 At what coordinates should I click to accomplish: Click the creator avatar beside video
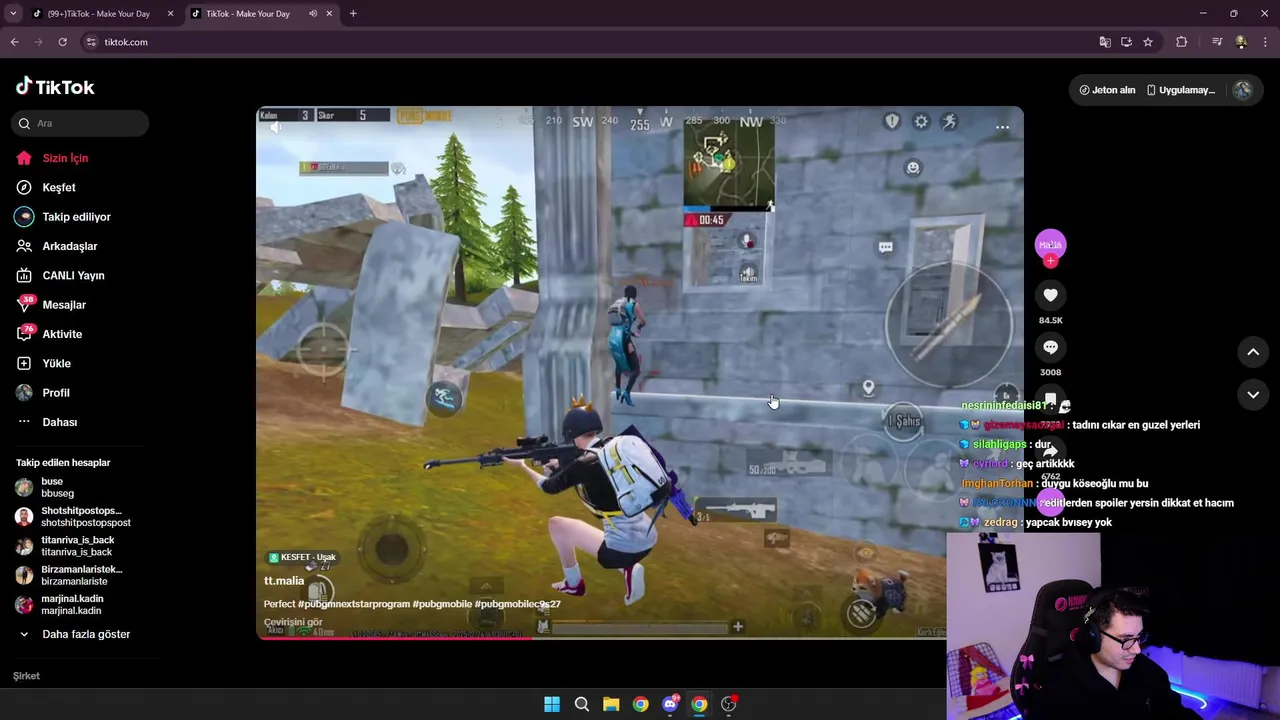[x=1050, y=245]
